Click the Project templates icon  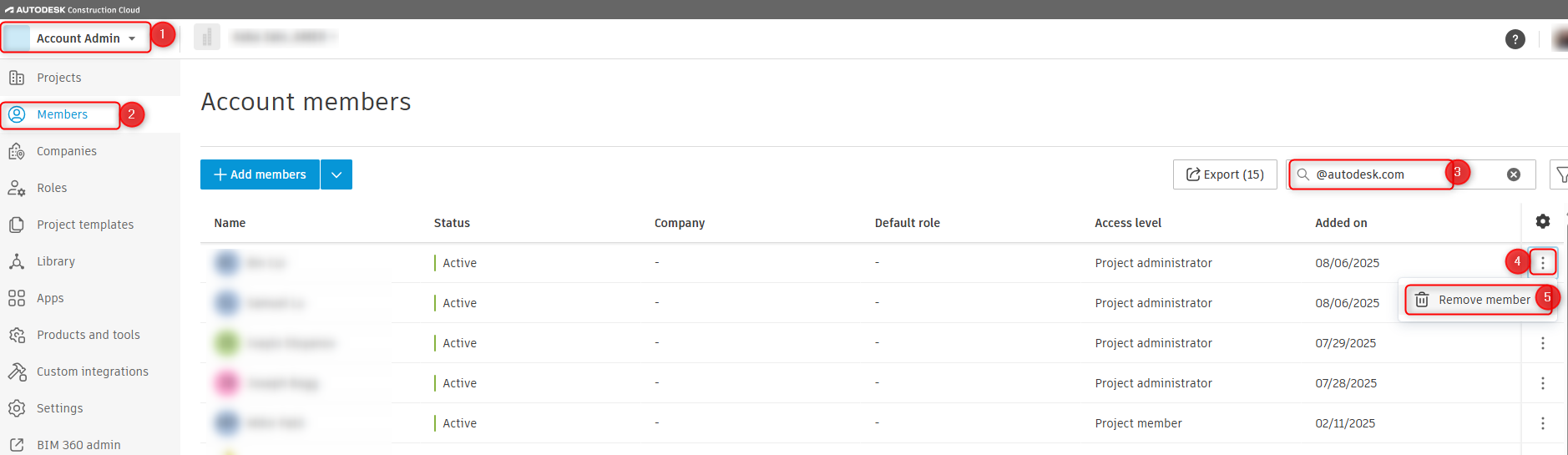click(x=17, y=225)
